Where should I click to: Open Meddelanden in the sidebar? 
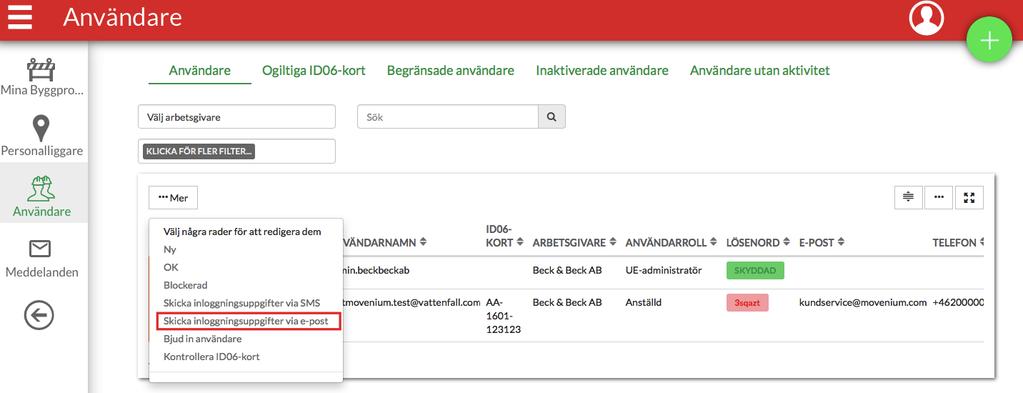pyautogui.click(x=42, y=259)
